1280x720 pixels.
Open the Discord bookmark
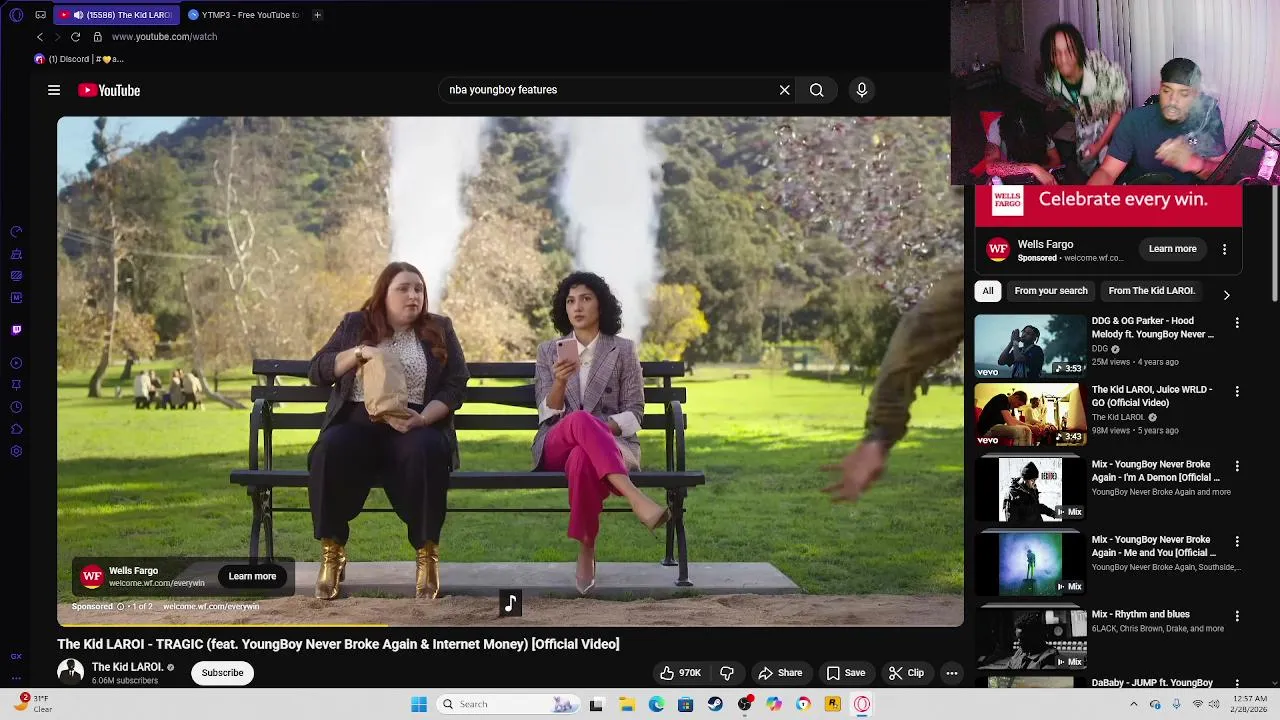pyautogui.click(x=79, y=59)
